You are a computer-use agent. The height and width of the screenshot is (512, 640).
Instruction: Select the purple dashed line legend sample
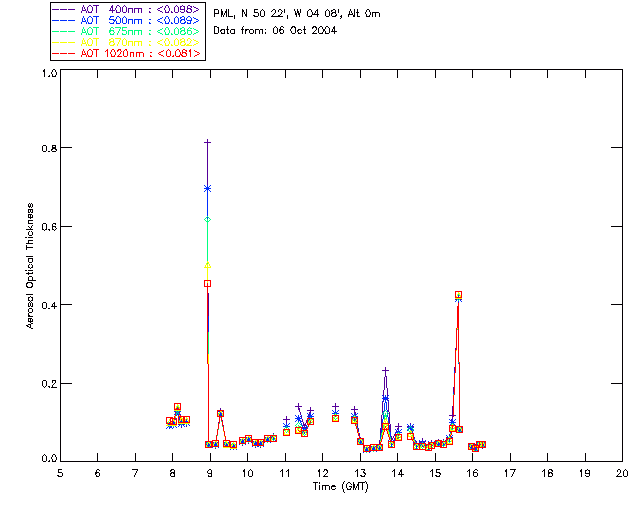point(64,9)
